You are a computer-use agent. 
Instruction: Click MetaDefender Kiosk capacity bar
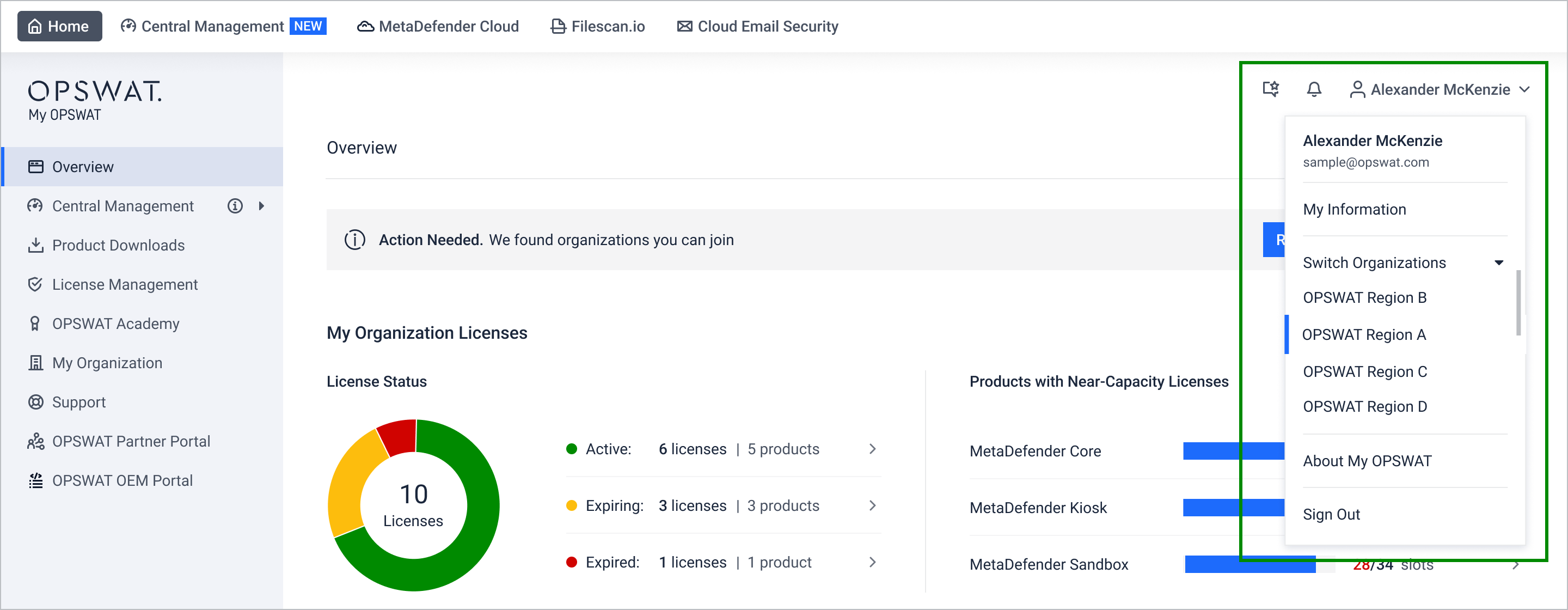point(1233,508)
